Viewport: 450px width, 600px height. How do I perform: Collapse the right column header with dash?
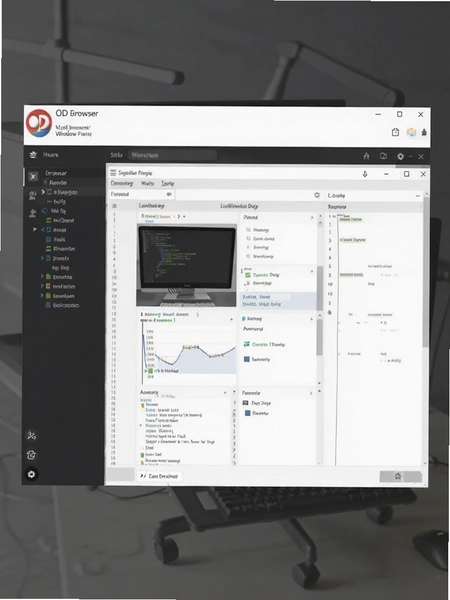coord(417,196)
